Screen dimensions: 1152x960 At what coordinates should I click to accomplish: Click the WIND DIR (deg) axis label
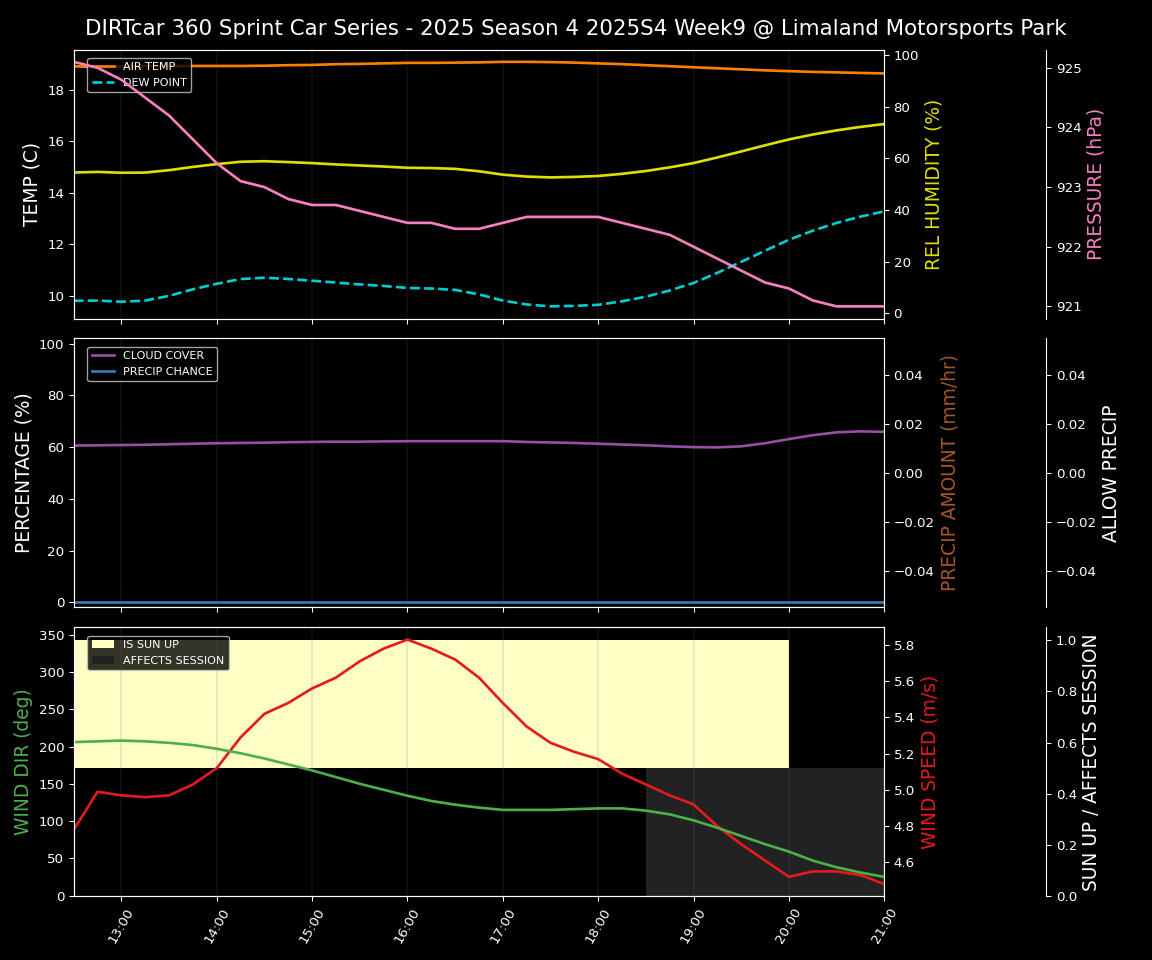click(22, 761)
